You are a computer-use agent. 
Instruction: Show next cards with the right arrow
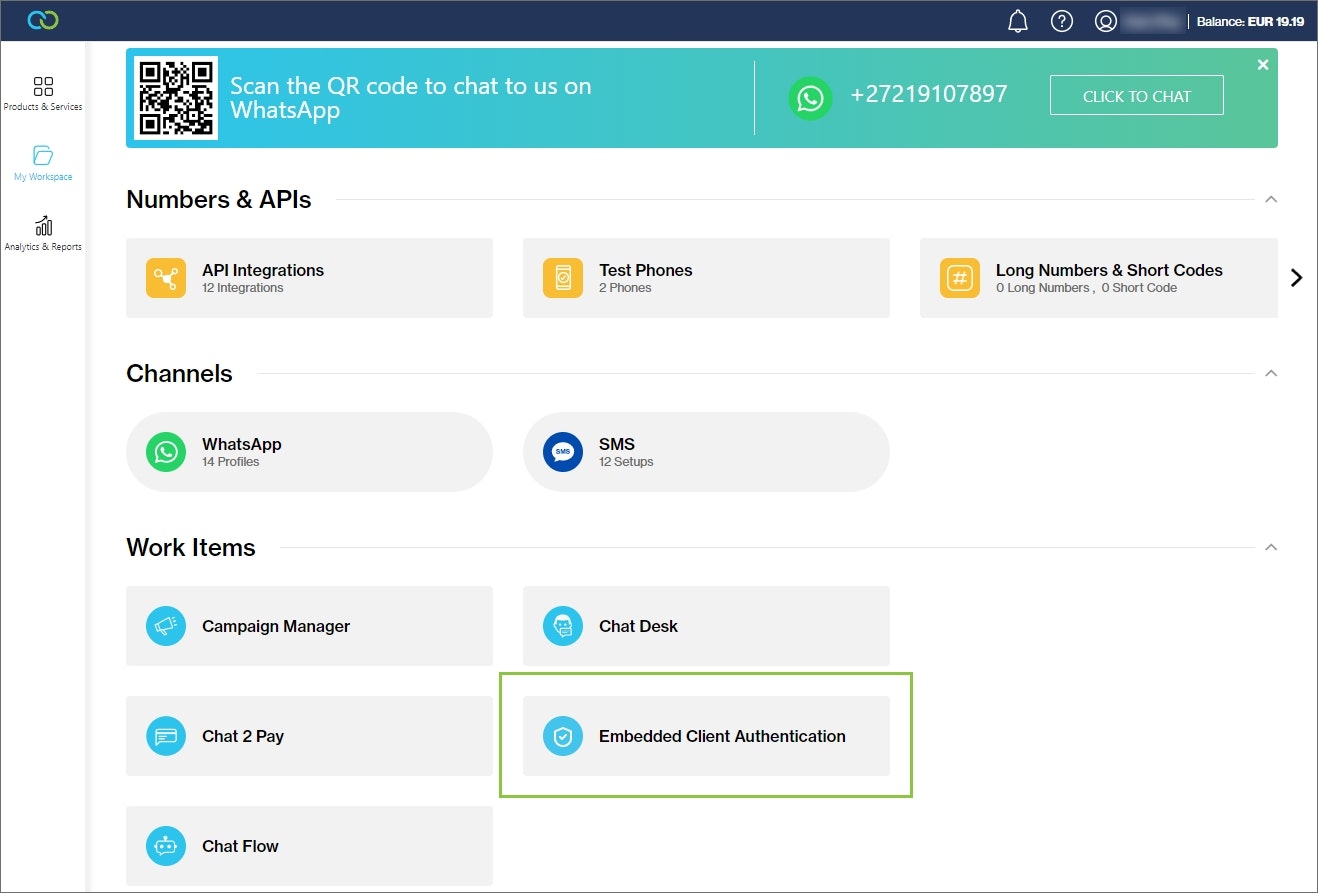click(1297, 278)
